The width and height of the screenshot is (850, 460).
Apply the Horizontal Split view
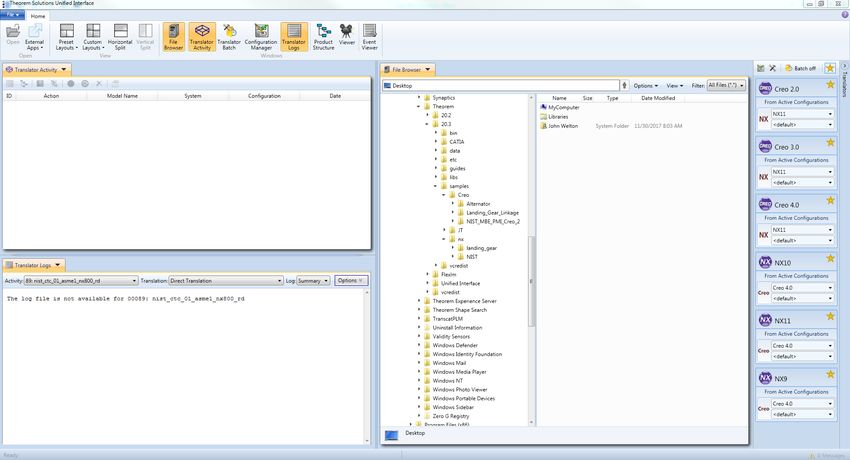(120, 37)
